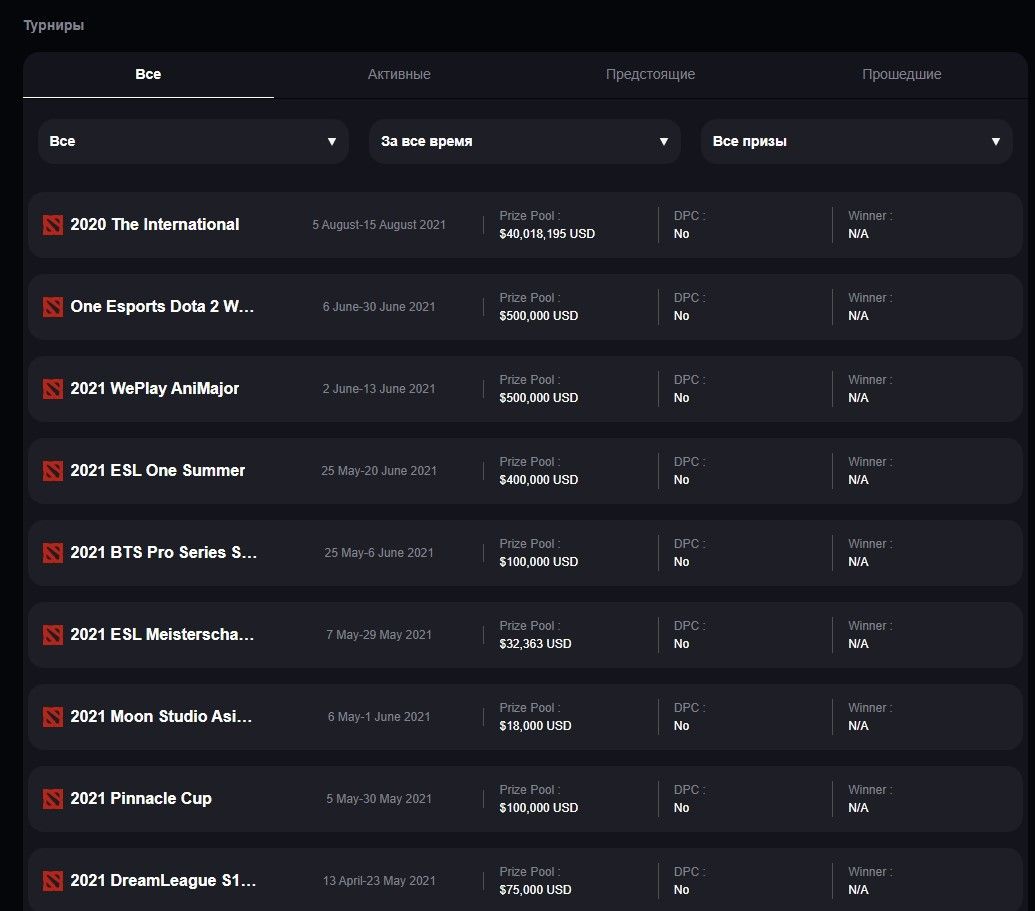Open the 2021 WePlay AniMajor tournament title
1035x911 pixels.
tap(155, 389)
